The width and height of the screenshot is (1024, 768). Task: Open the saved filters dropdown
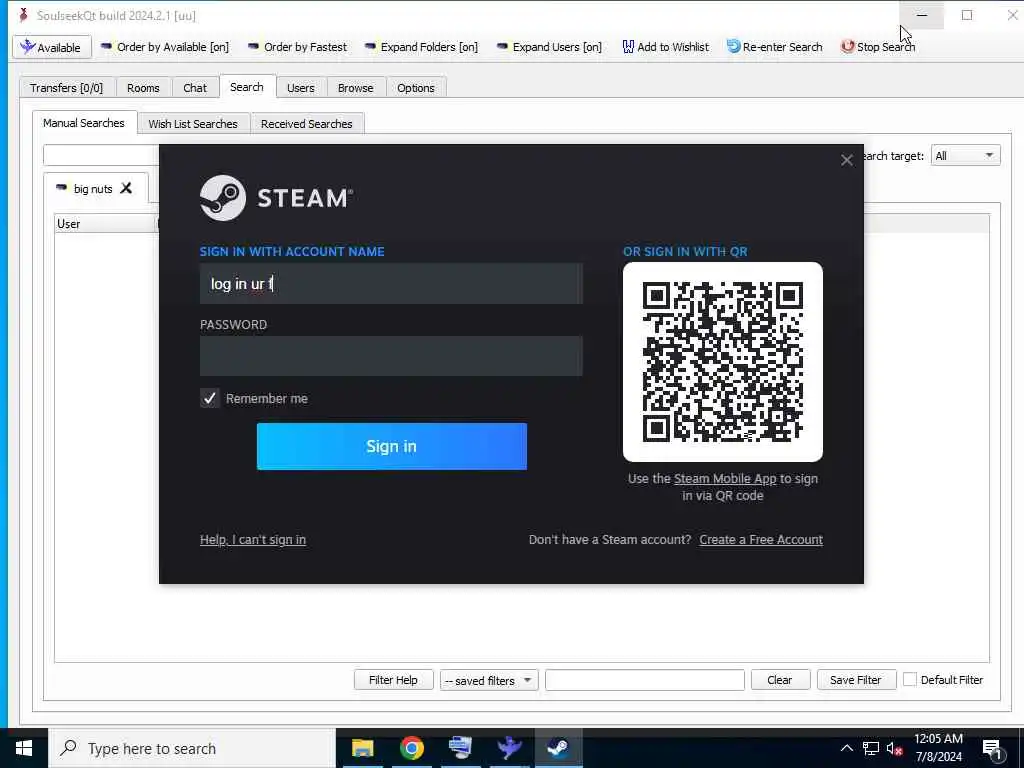pos(488,680)
